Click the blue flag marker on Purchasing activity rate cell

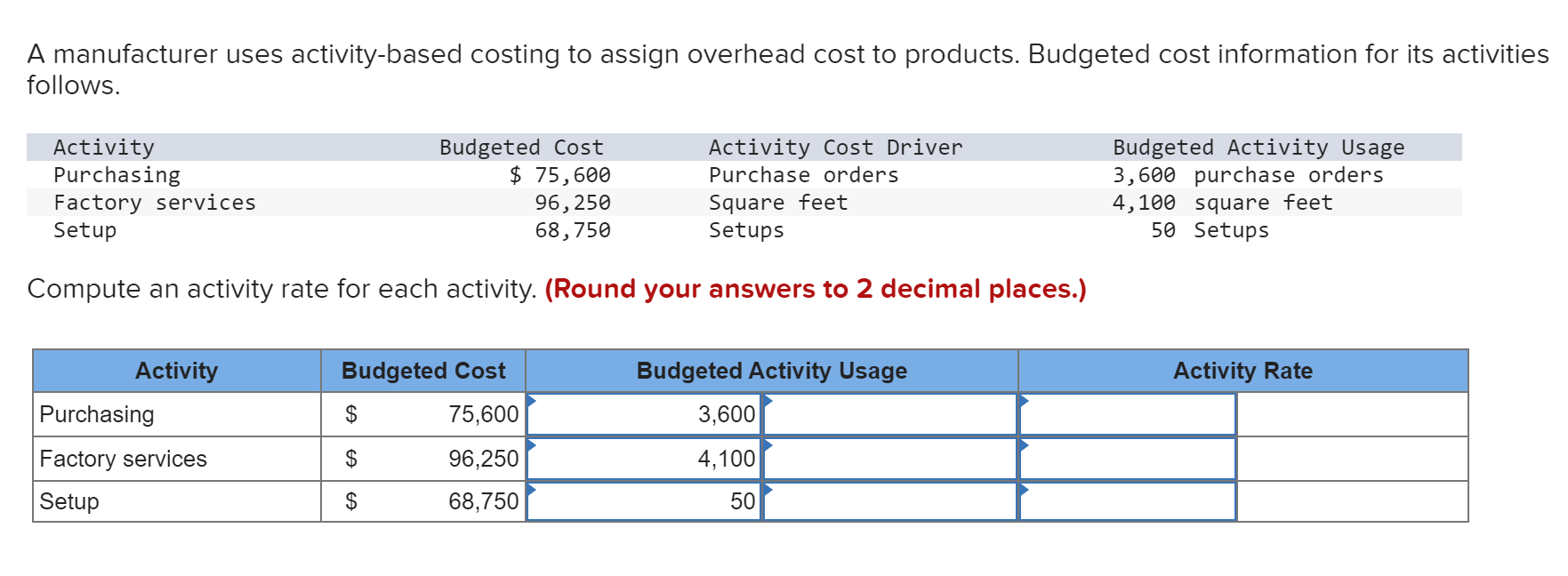click(1023, 402)
